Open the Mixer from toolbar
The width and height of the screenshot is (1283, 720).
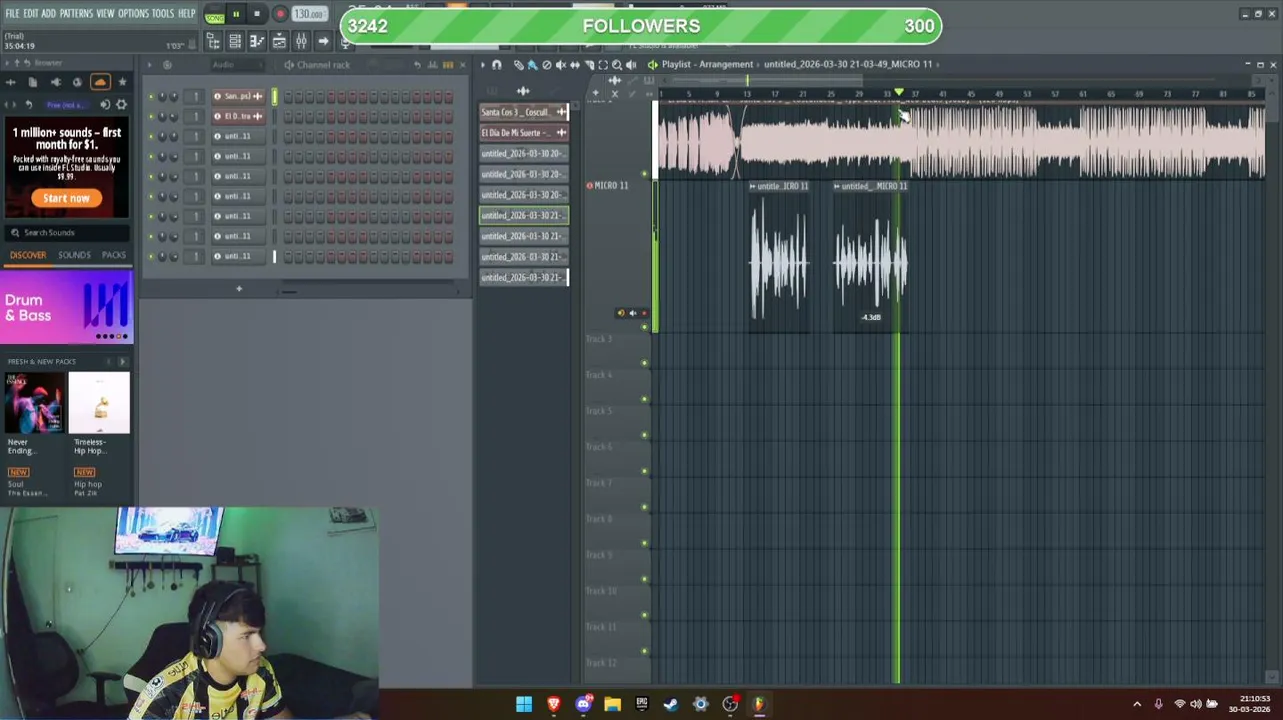(x=301, y=41)
